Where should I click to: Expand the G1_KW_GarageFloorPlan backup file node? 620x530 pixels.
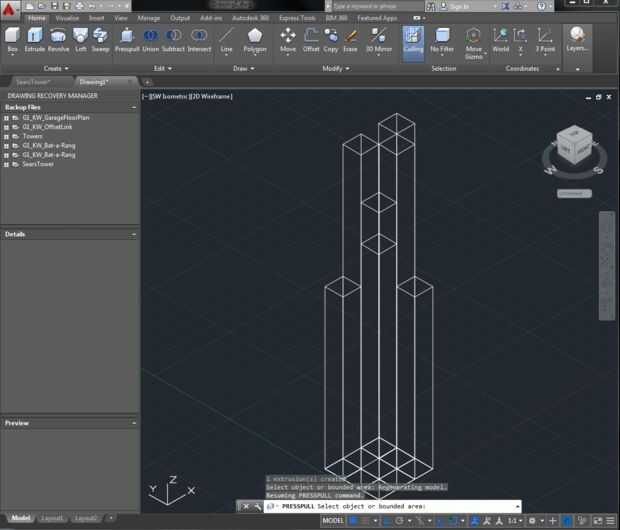coord(6,118)
